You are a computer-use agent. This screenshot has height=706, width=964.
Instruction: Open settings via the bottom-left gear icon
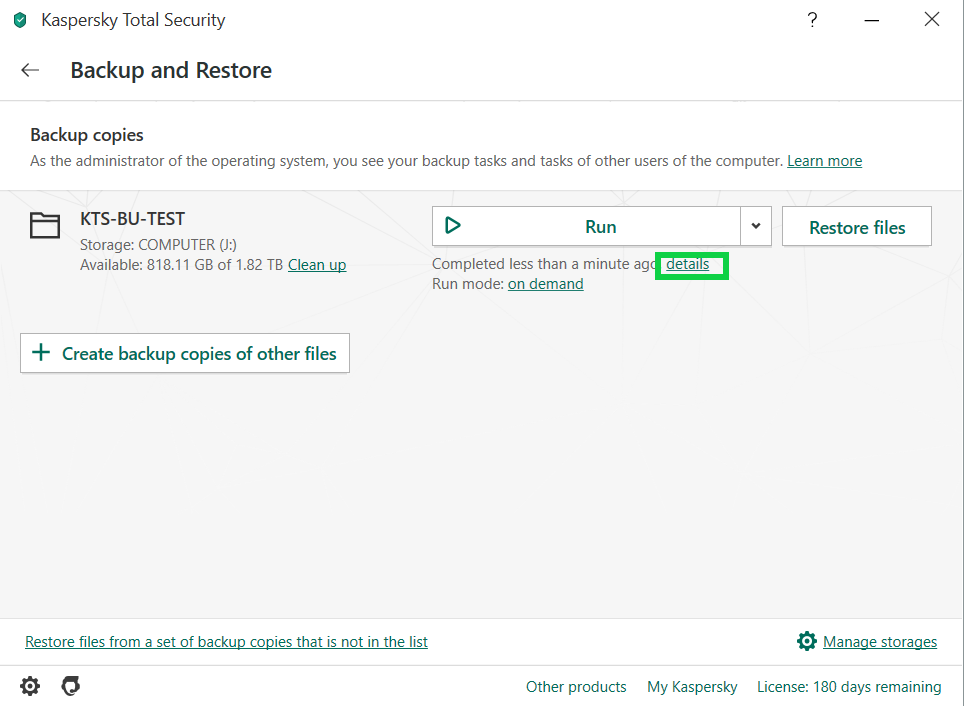point(31,686)
